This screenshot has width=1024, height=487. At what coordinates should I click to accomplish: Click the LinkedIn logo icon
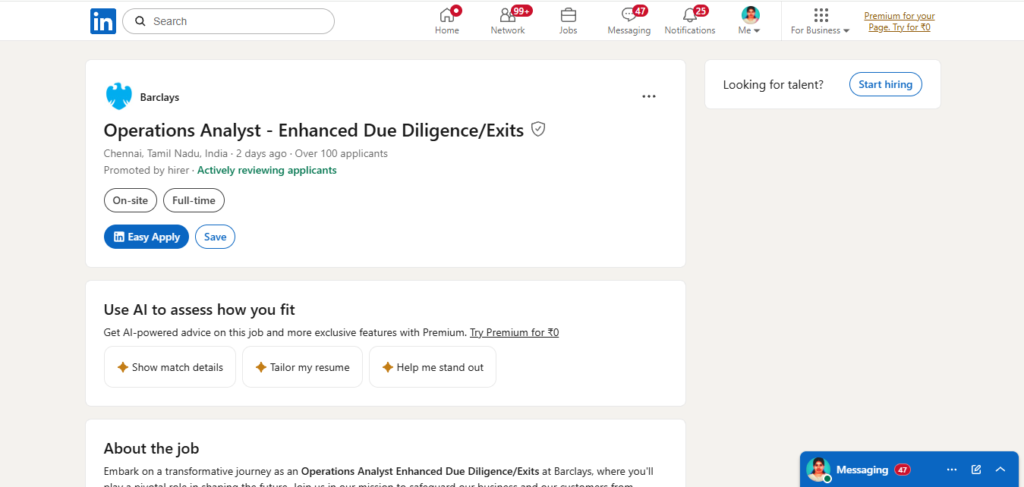point(103,21)
